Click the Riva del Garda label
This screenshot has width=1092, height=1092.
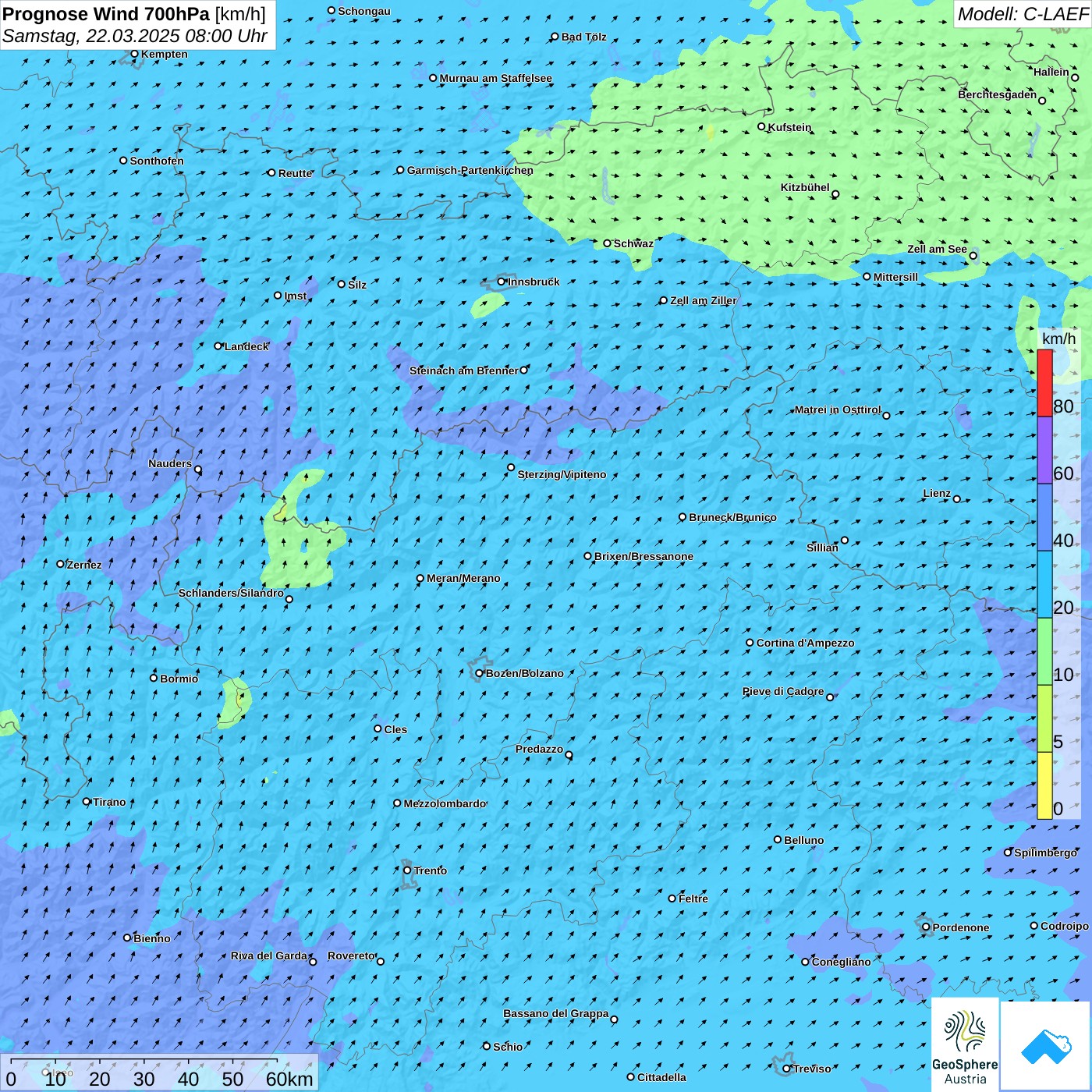pos(269,955)
